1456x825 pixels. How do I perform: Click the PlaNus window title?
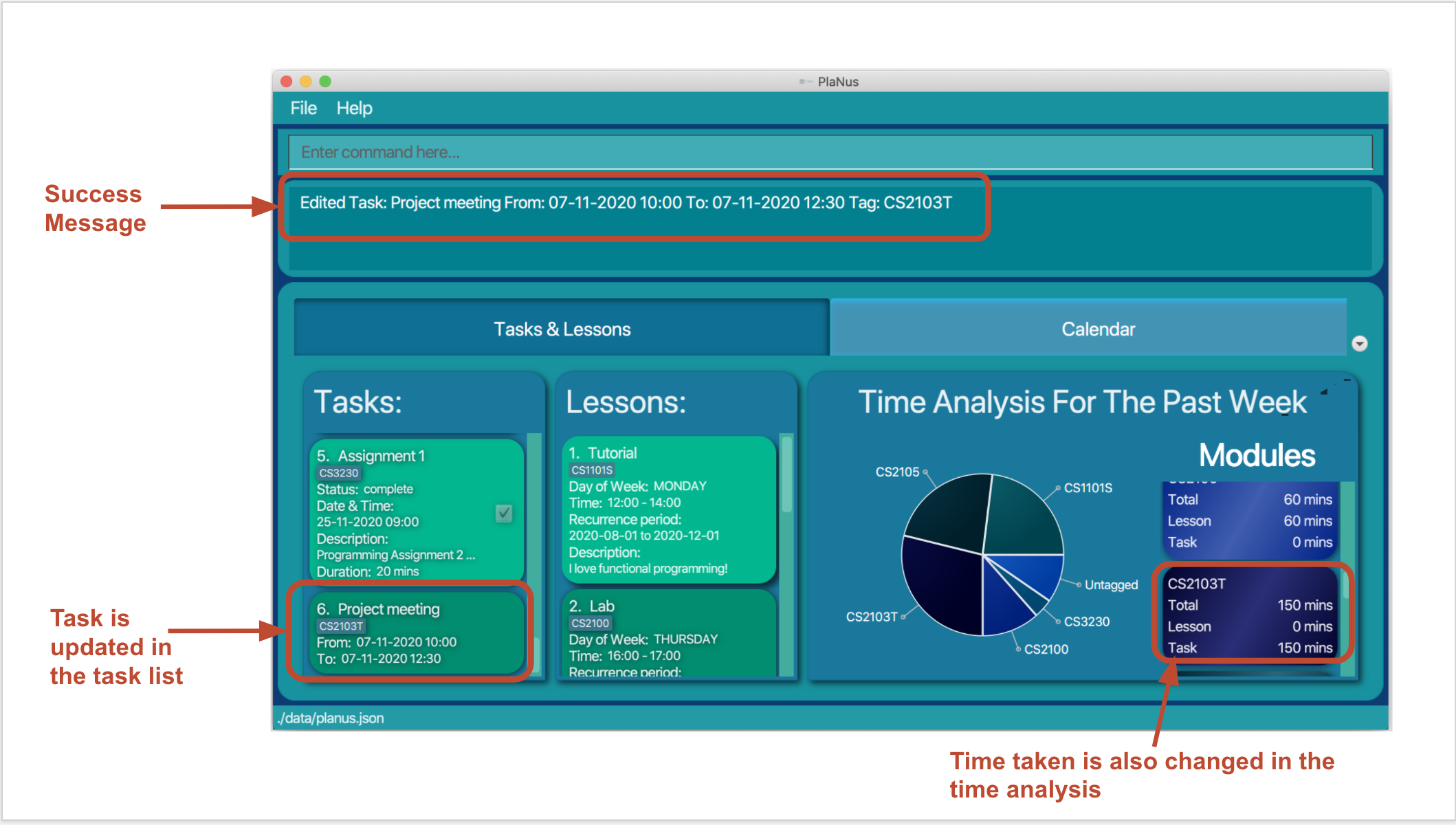(837, 82)
